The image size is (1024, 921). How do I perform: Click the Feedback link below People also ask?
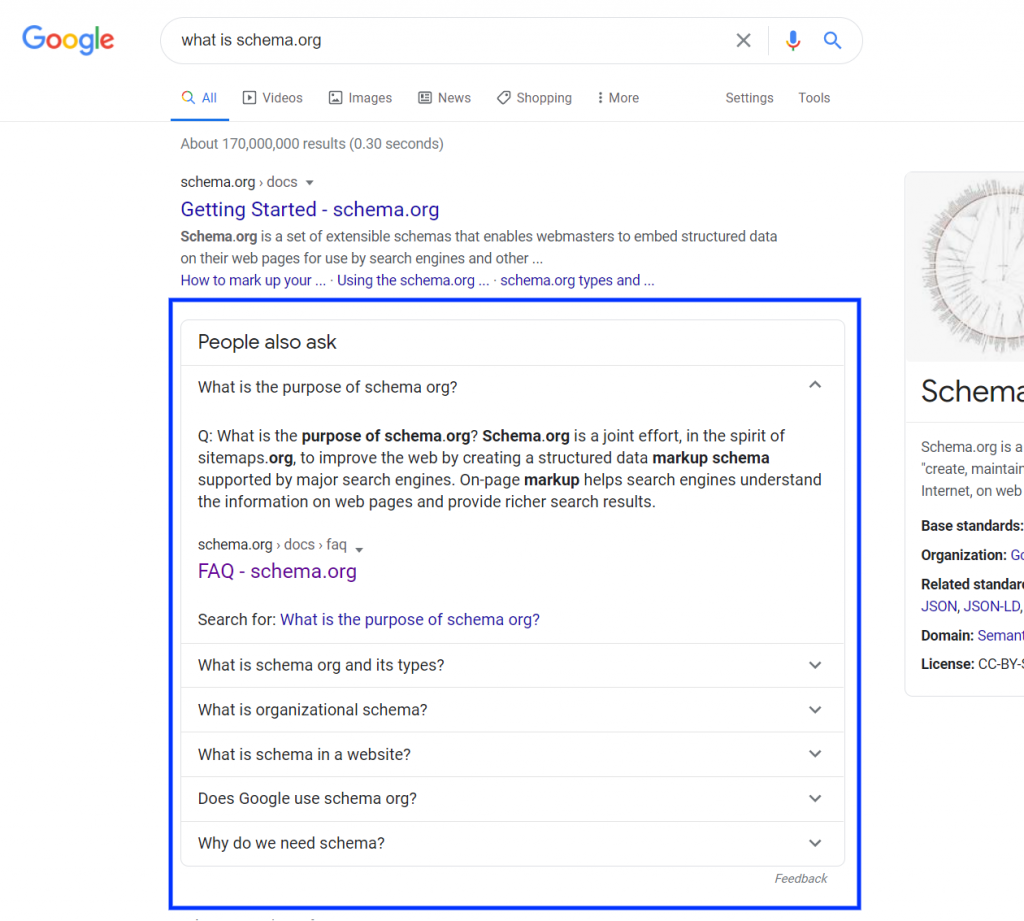coord(801,879)
